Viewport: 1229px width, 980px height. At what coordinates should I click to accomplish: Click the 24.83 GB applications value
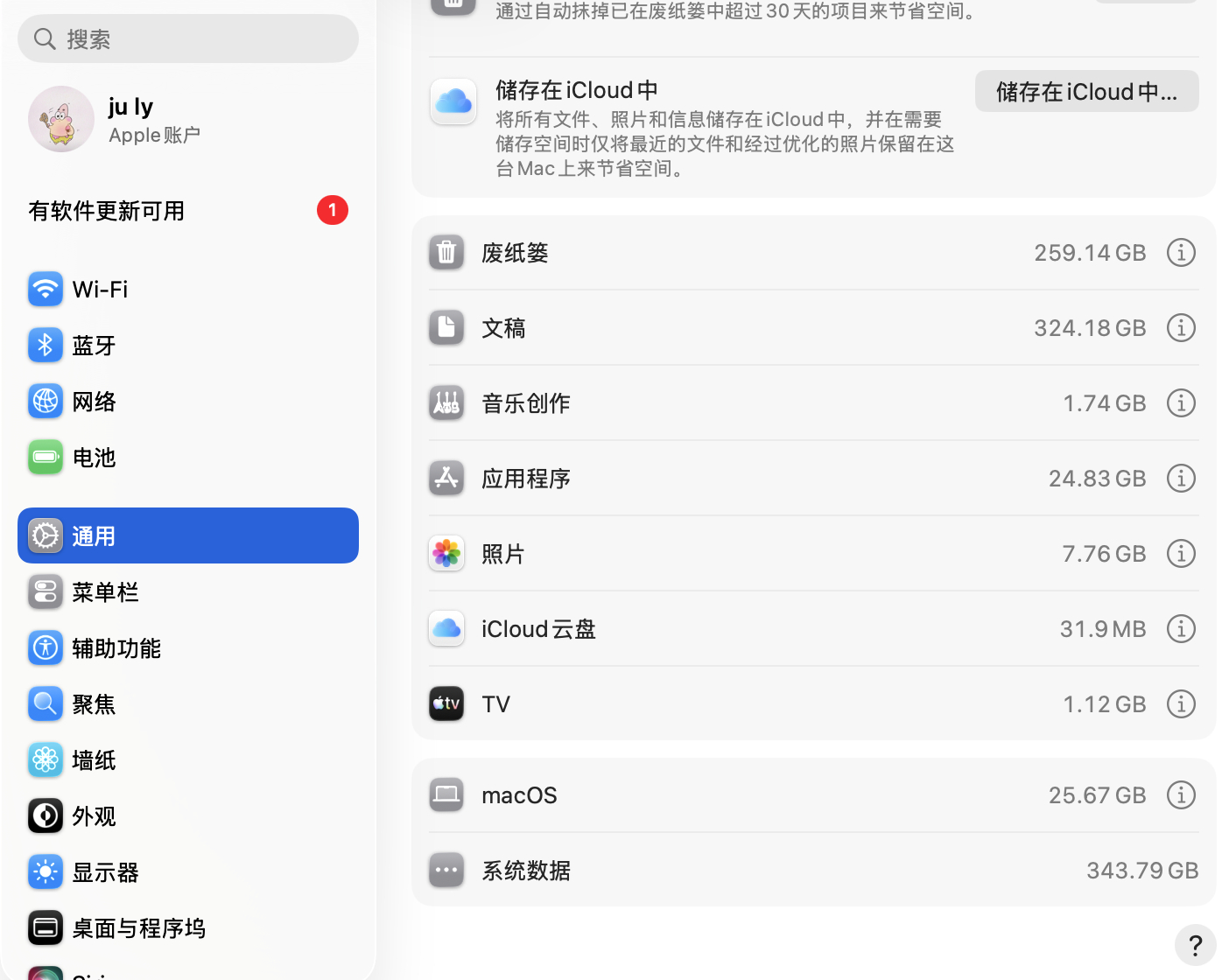click(x=1098, y=479)
